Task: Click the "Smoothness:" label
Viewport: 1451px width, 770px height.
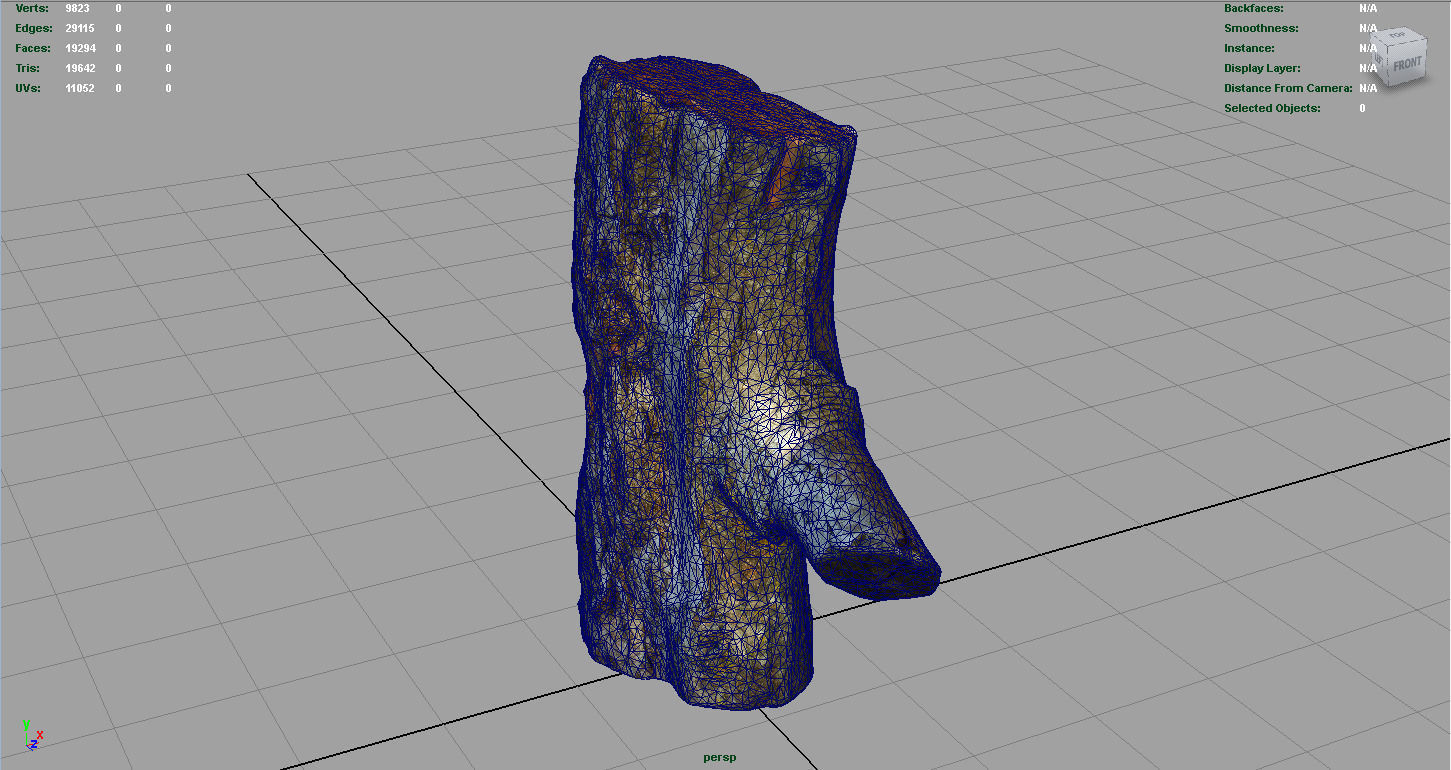Action: coord(1261,28)
